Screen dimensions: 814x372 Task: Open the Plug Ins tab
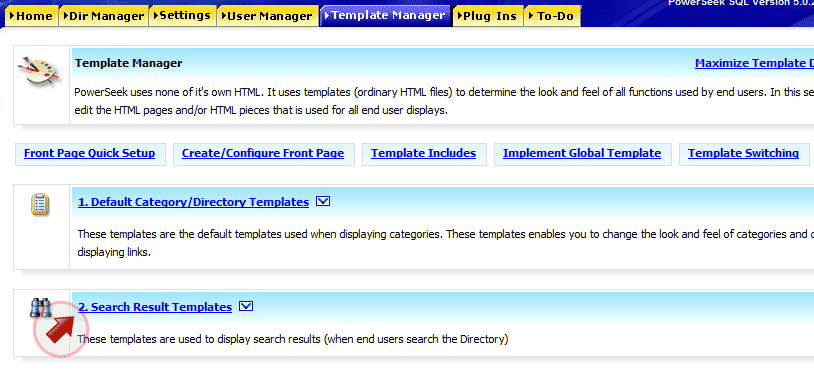pyautogui.click(x=488, y=16)
